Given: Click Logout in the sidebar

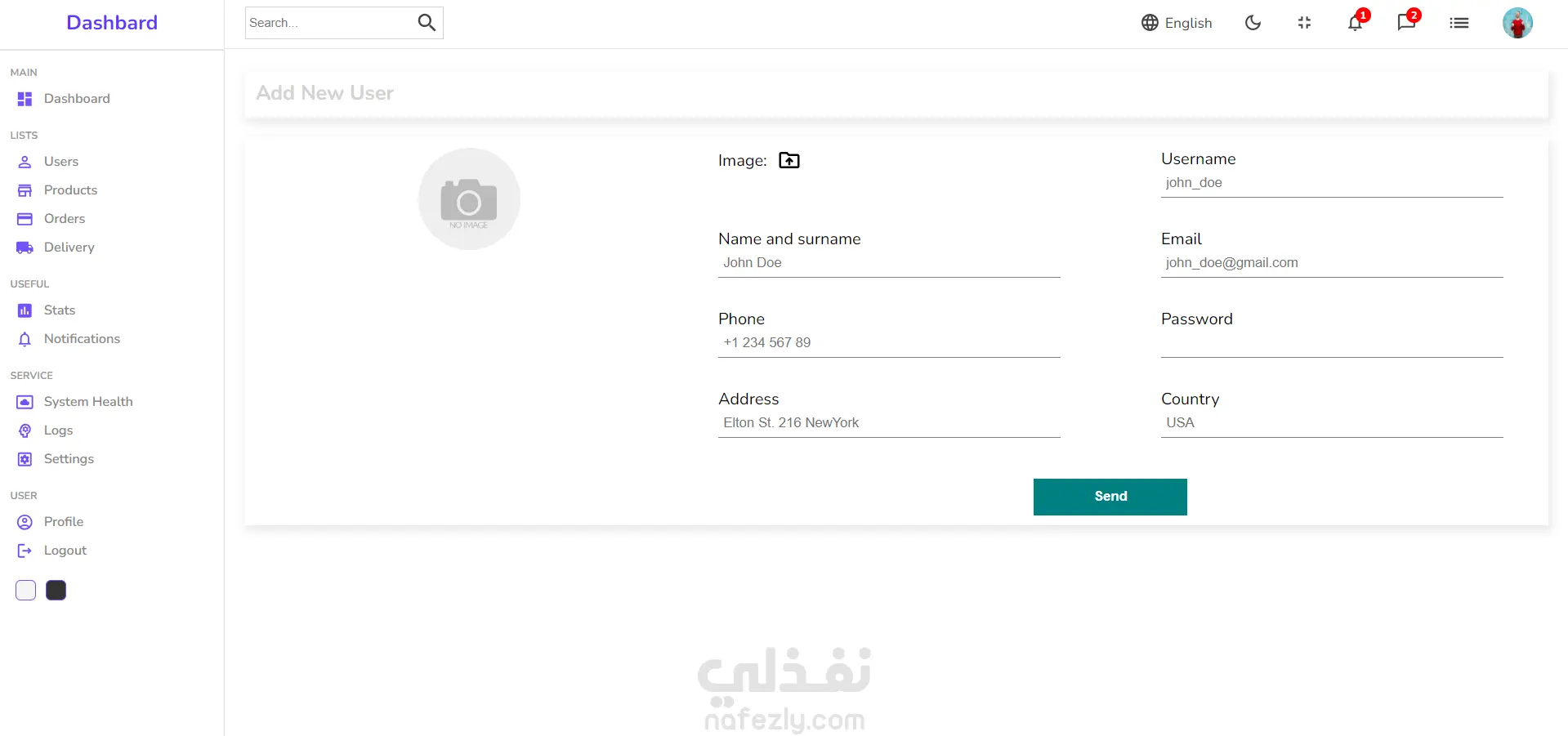Looking at the screenshot, I should [x=65, y=551].
